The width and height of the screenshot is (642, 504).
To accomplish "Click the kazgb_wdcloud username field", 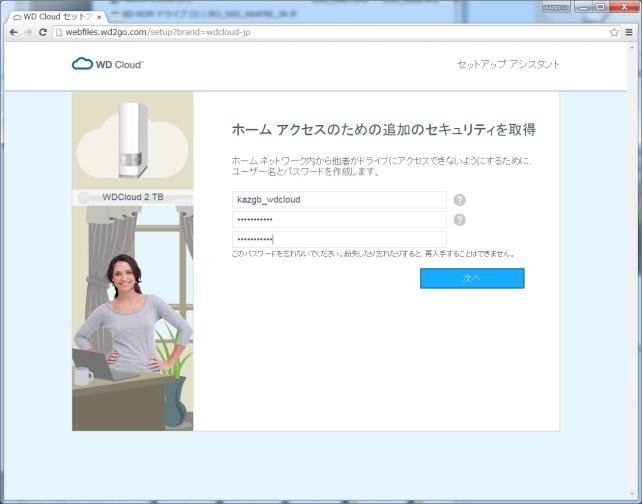I will coord(339,200).
